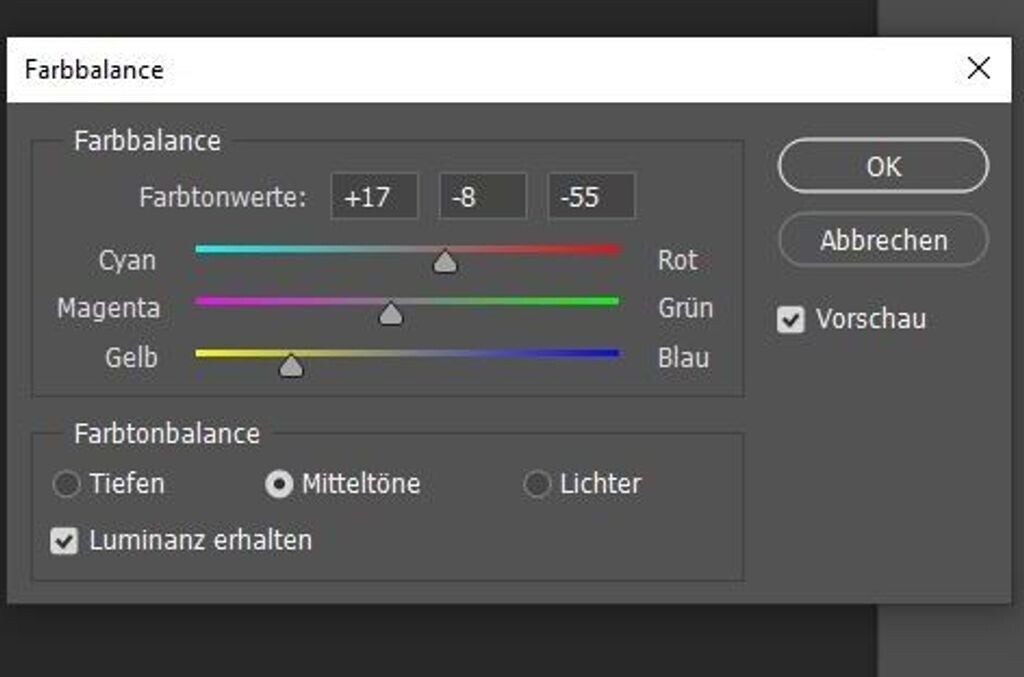The width and height of the screenshot is (1024, 677).
Task: Click the yellow end of the Gelb–Blau track
Action: (203, 352)
